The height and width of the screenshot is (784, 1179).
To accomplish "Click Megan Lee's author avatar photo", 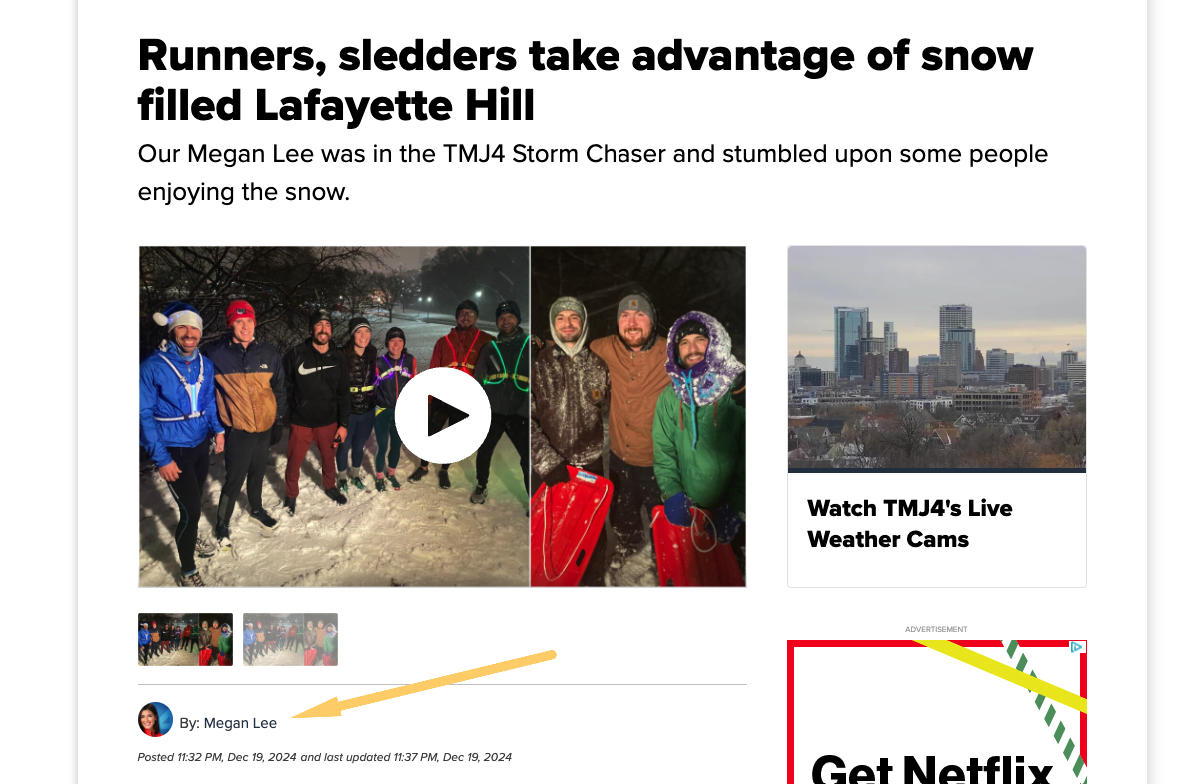I will click(156, 719).
